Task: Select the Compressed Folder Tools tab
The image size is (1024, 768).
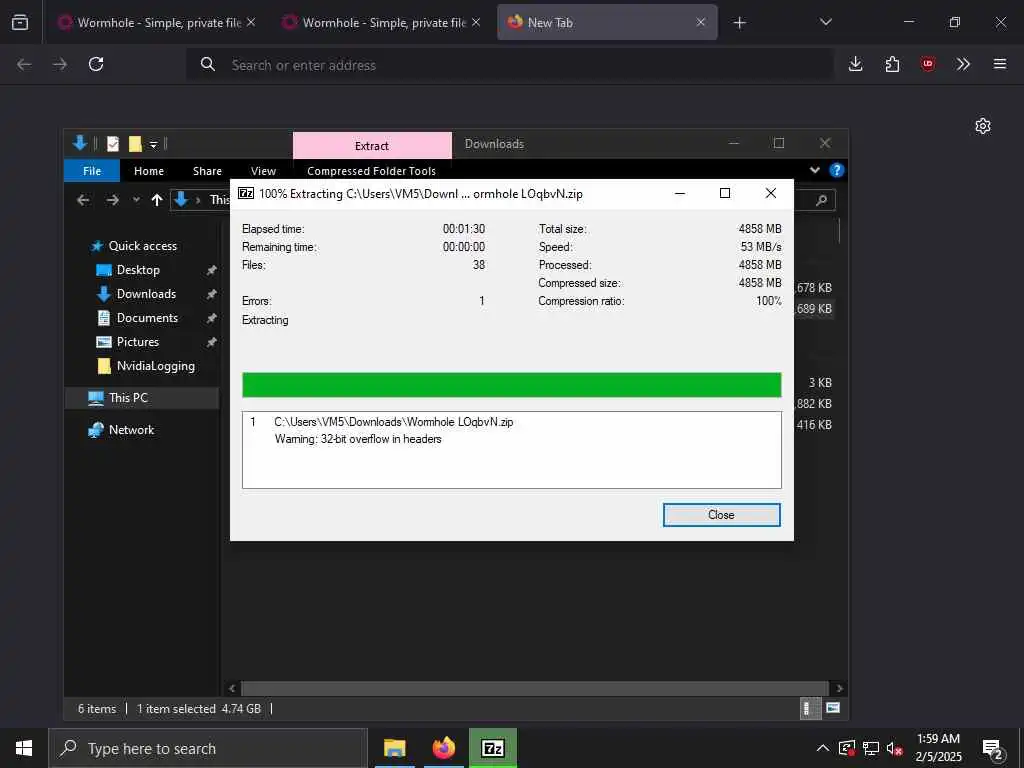Action: tap(372, 171)
